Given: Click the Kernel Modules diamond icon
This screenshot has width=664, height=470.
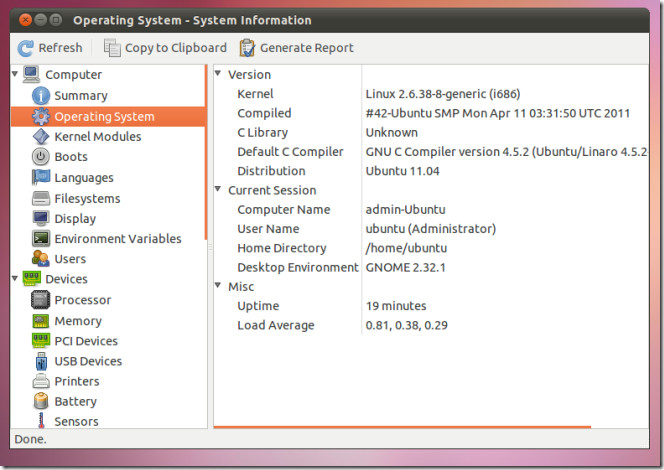Looking at the screenshot, I should [x=41, y=137].
